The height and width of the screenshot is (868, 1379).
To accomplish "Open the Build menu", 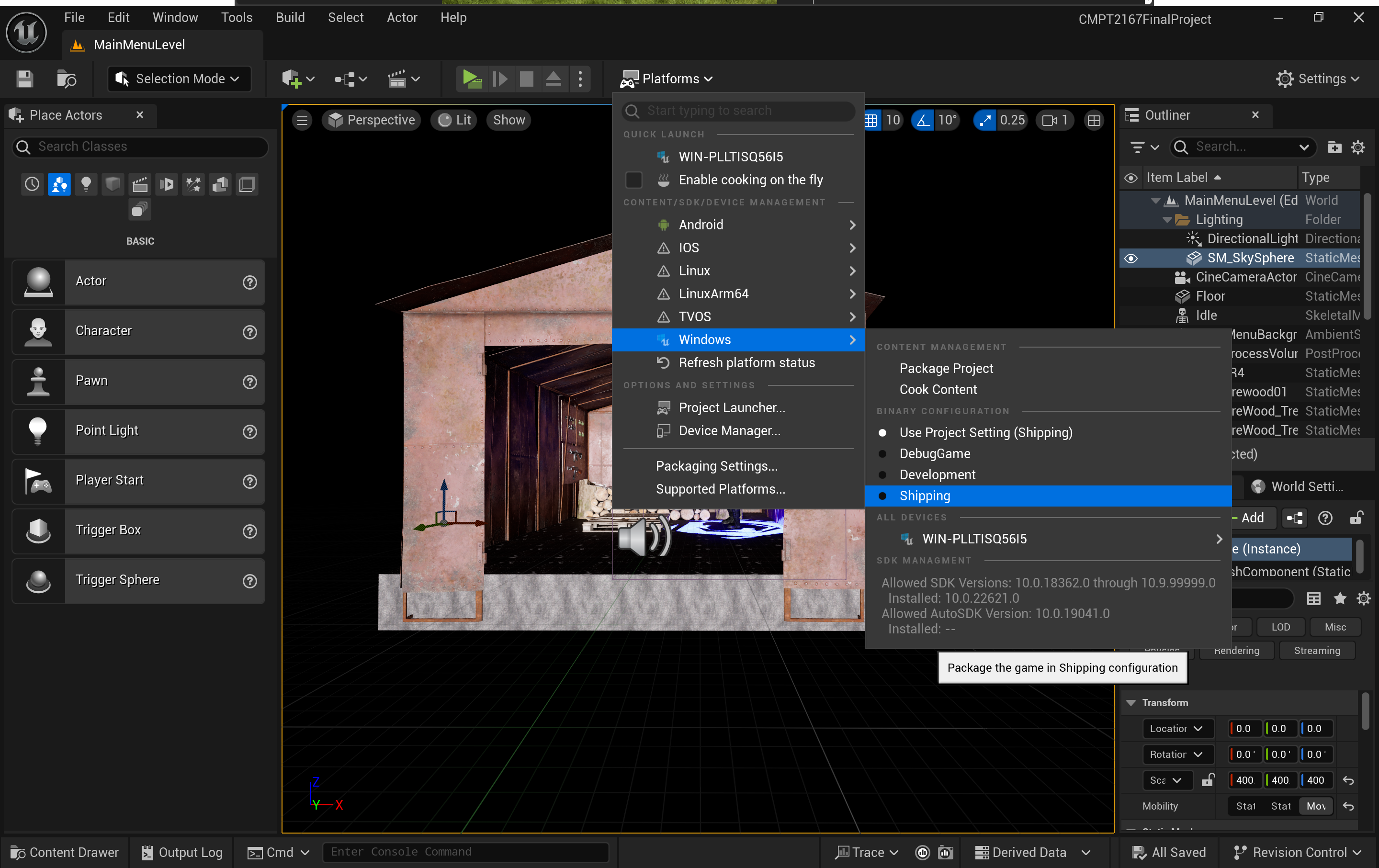I will [290, 18].
